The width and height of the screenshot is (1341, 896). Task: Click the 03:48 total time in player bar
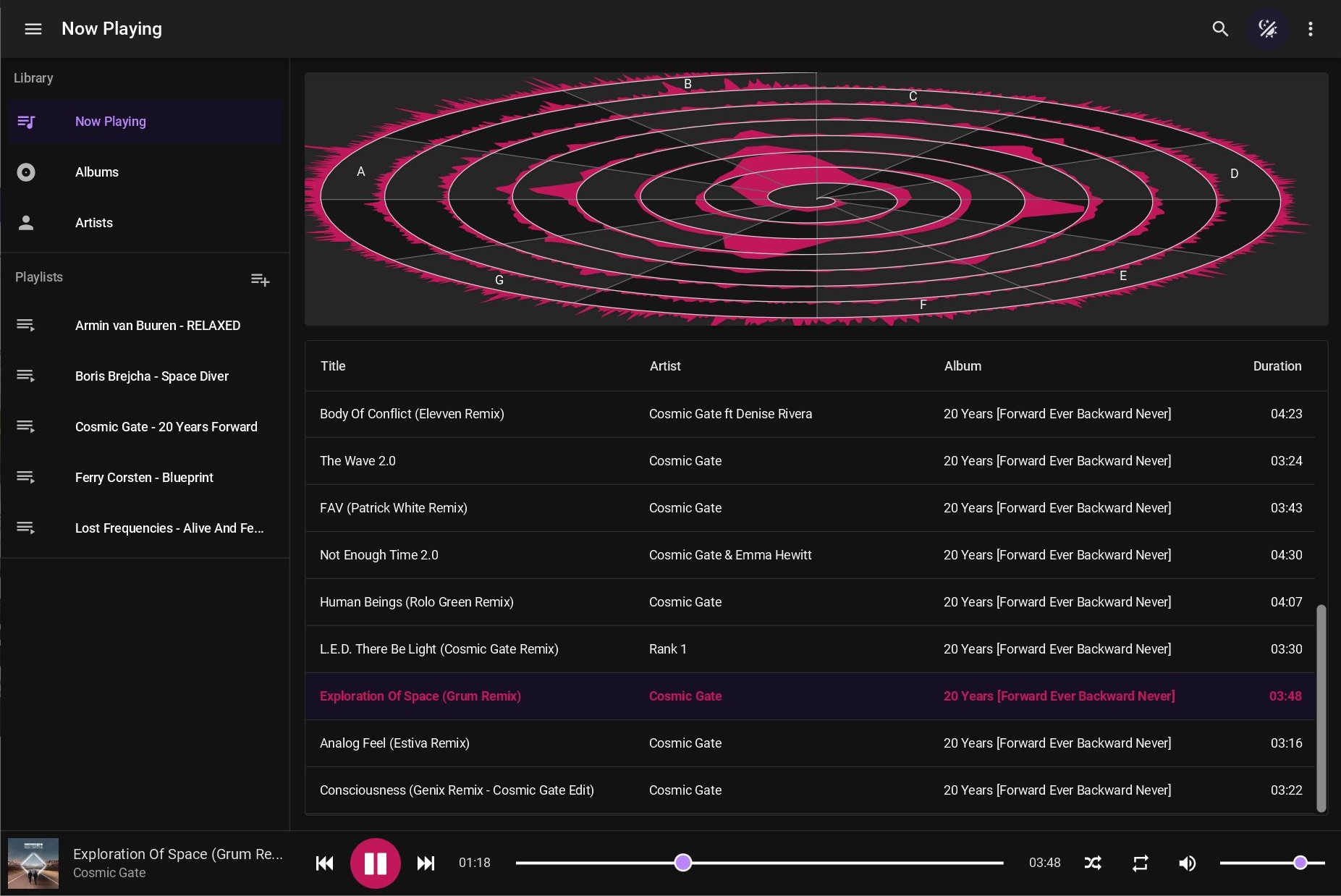tap(1044, 863)
